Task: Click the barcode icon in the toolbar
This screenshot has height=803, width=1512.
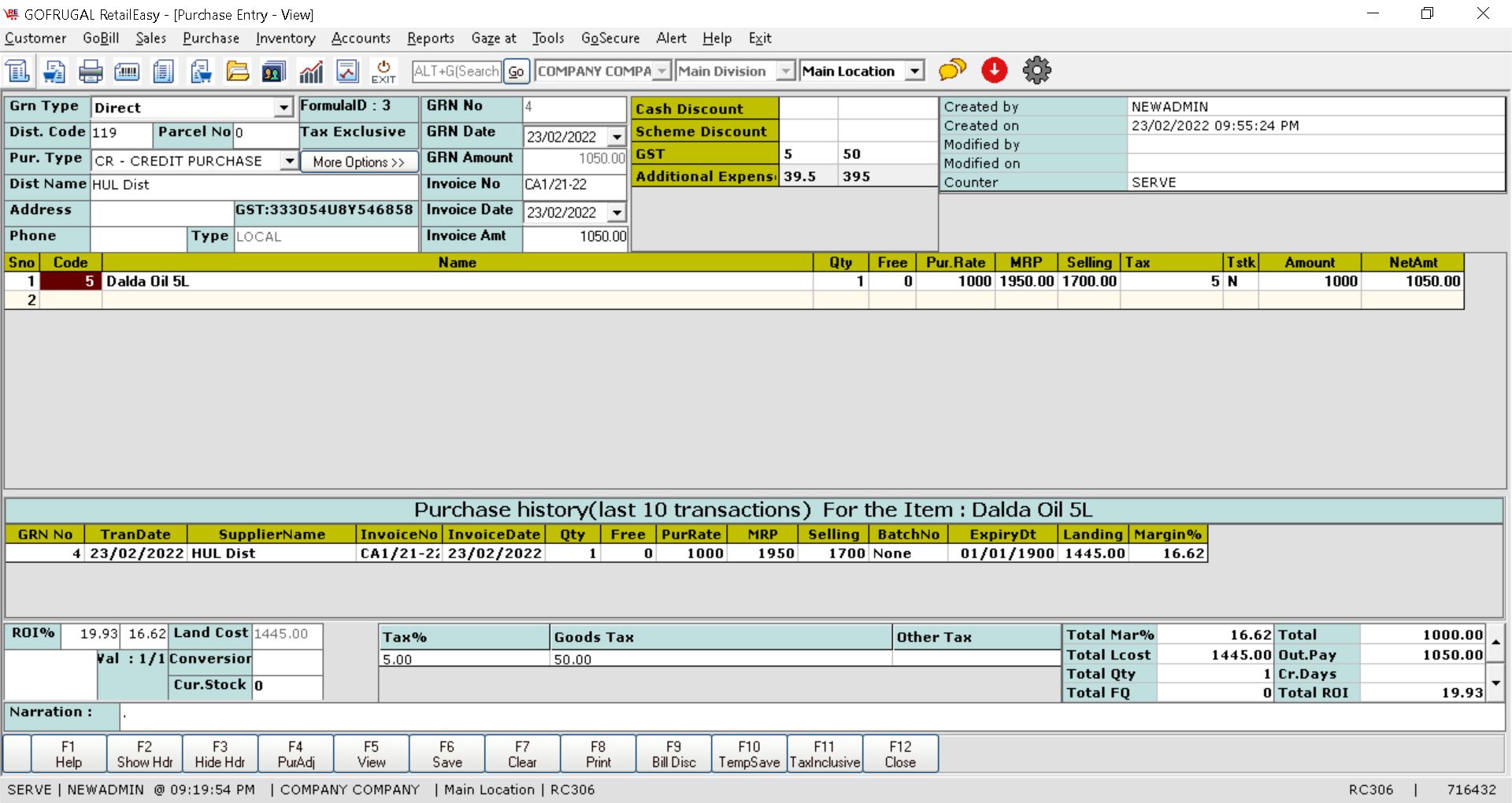Action: pos(127,72)
